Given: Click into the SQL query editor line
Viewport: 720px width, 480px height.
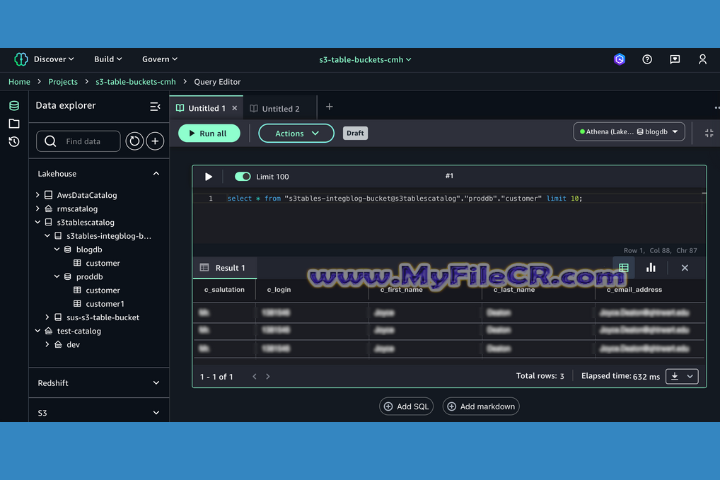Looking at the screenshot, I should click(404, 198).
